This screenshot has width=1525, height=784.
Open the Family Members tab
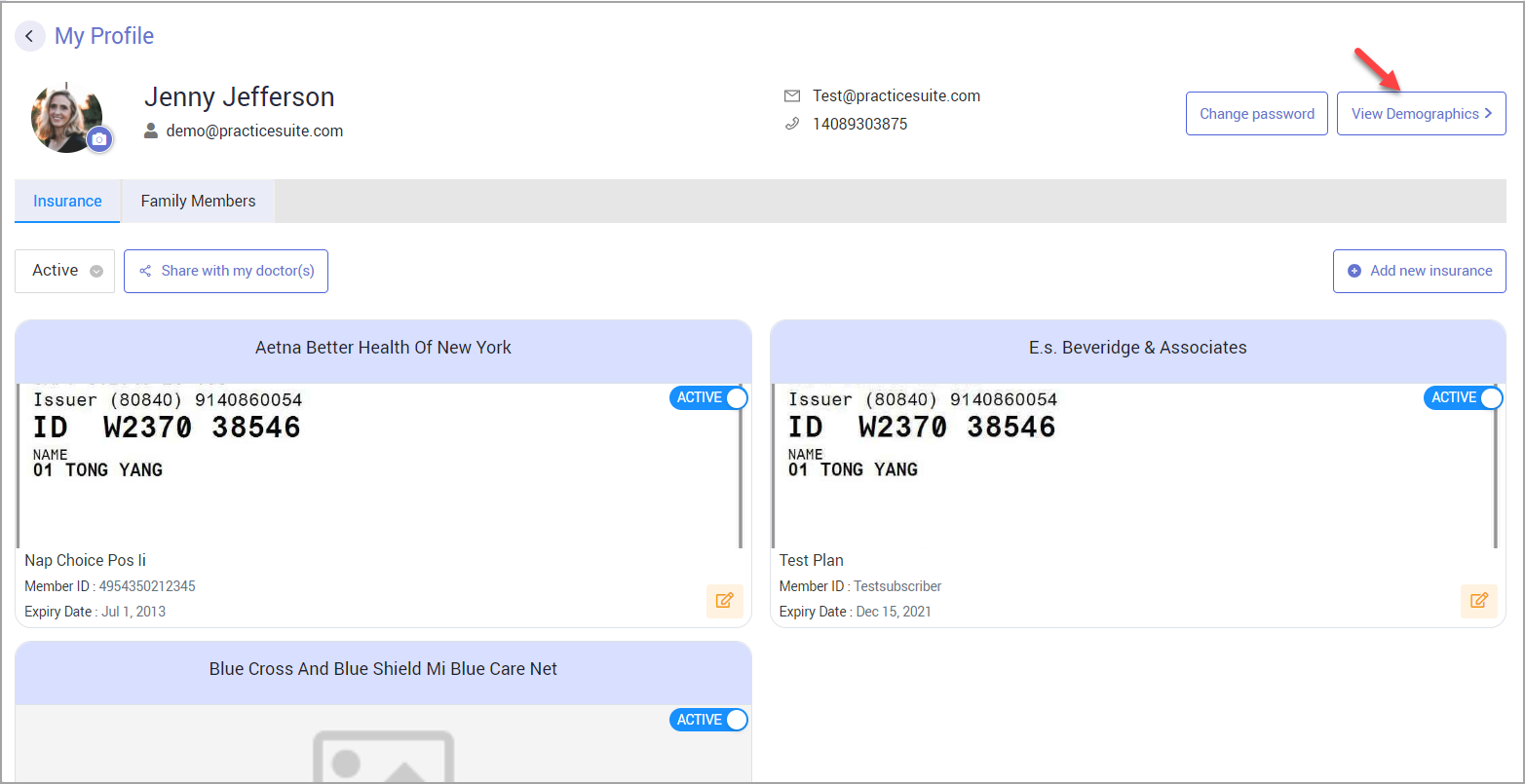coord(198,202)
